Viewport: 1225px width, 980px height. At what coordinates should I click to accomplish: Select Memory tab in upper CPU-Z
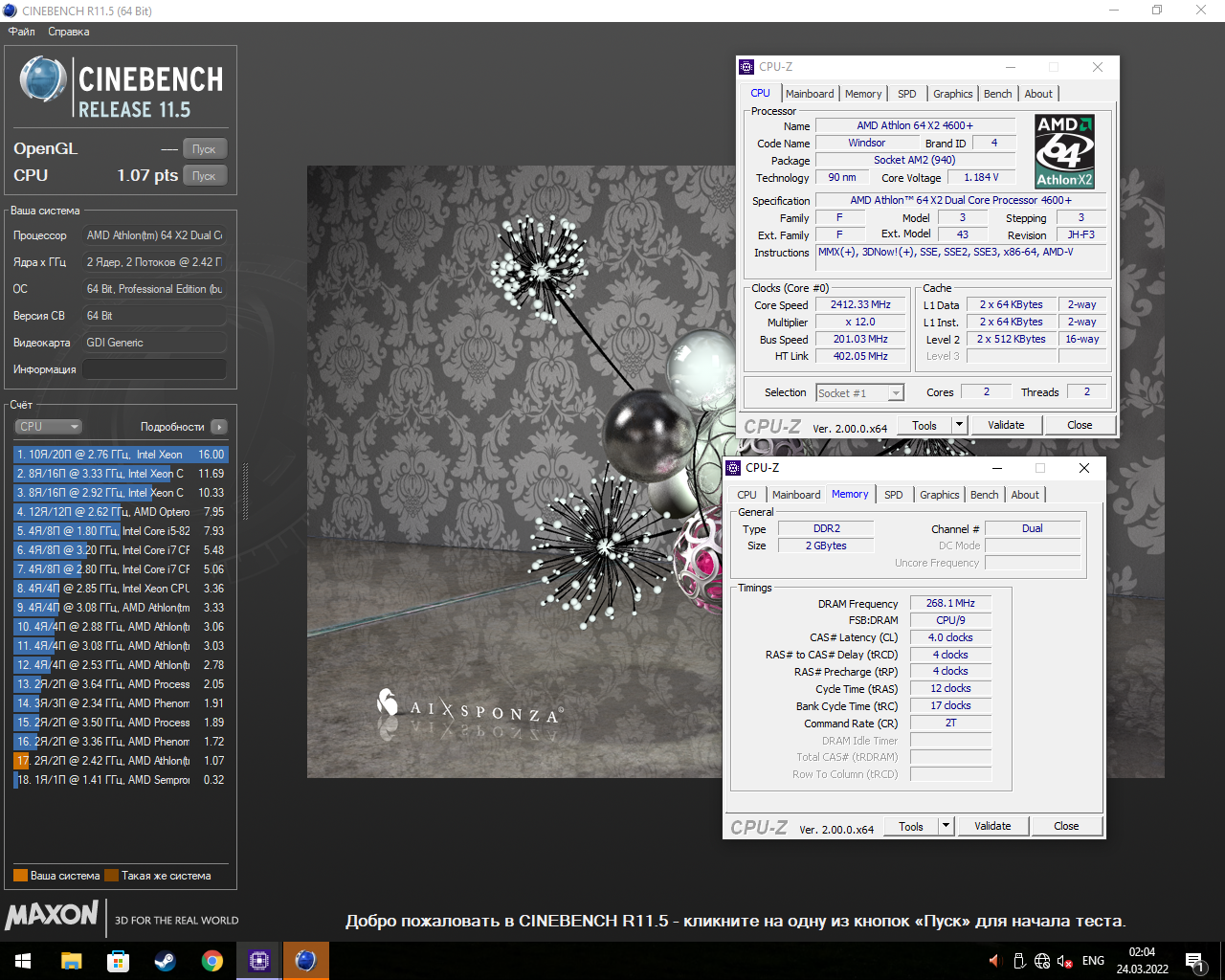click(863, 94)
